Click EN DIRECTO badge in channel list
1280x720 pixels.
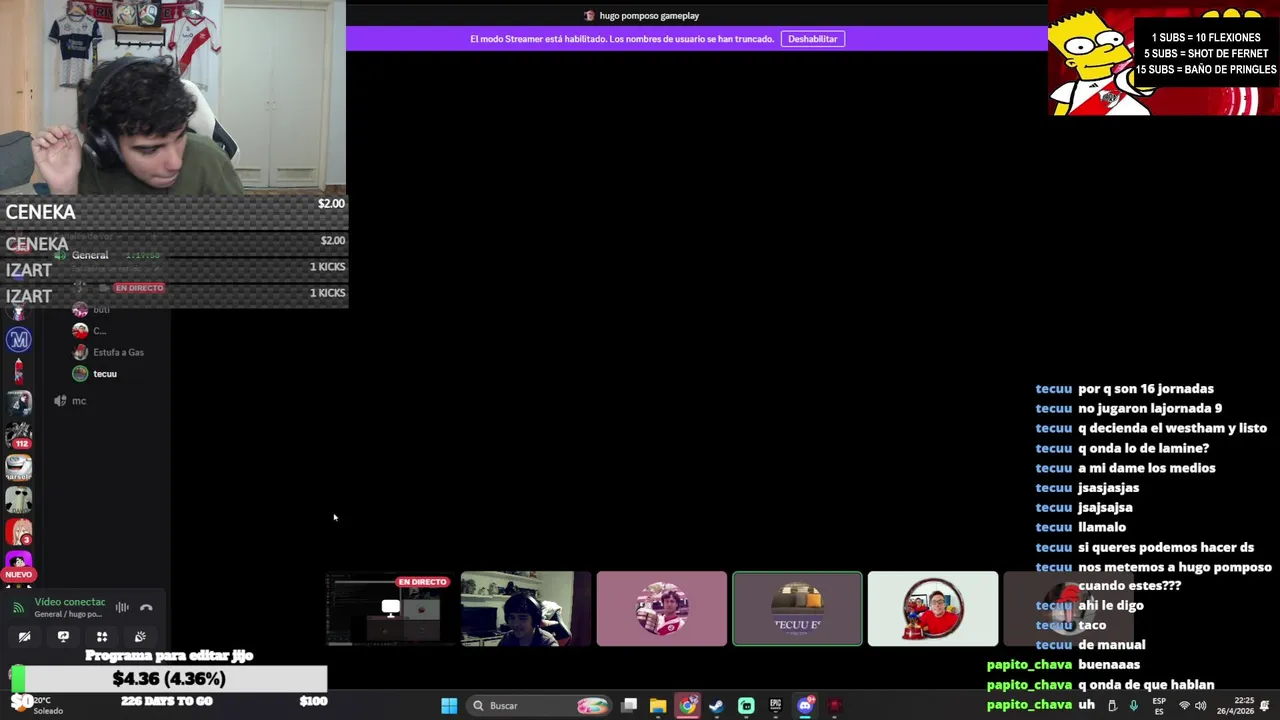(x=139, y=288)
